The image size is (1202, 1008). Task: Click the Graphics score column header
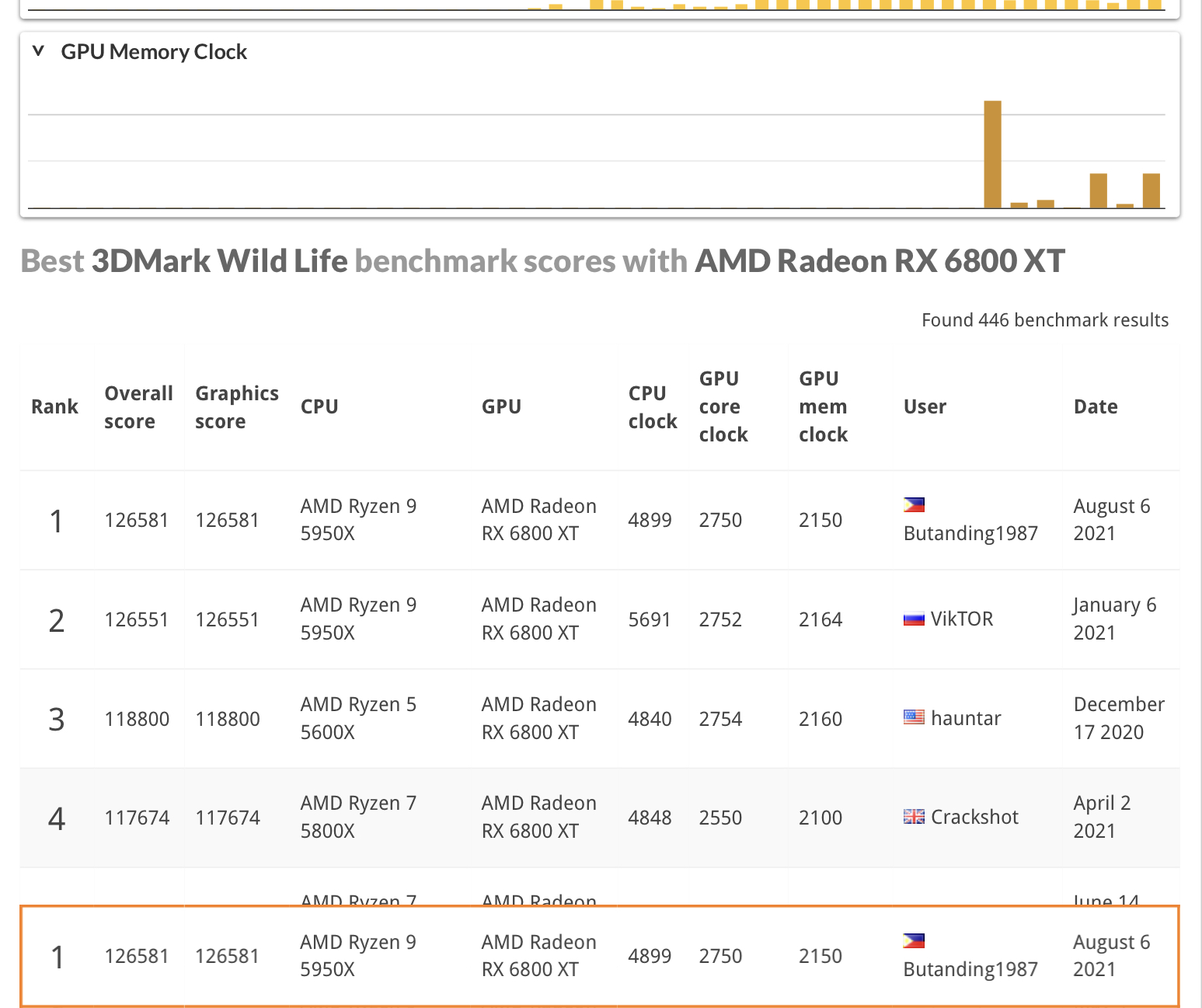[x=237, y=407]
